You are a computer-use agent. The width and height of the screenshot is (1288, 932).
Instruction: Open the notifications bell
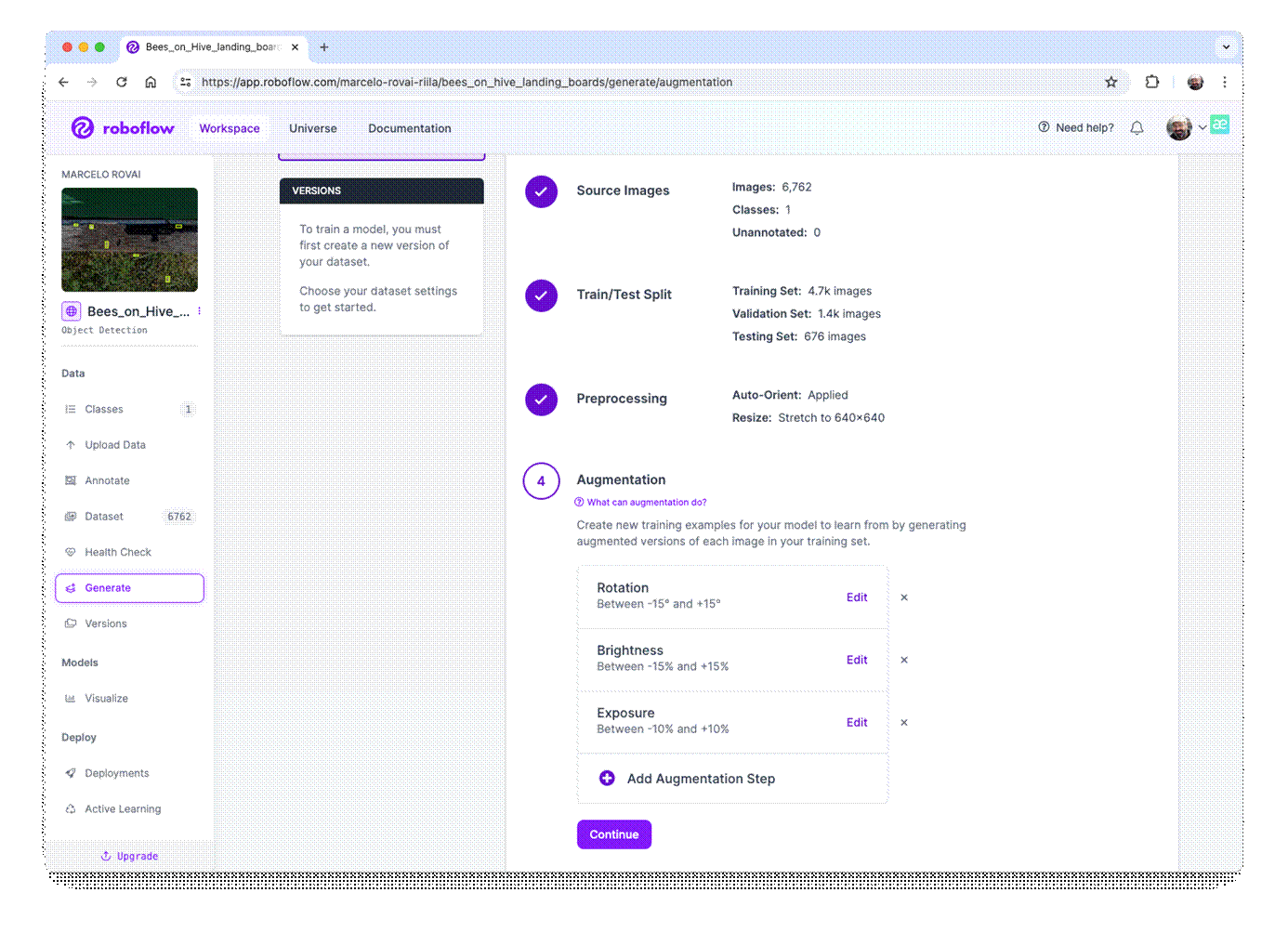pos(1137,128)
